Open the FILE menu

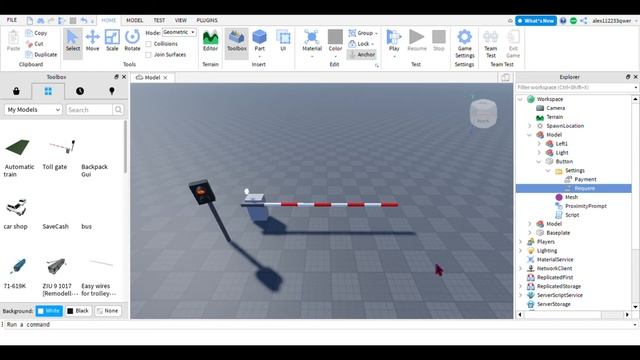click(x=12, y=20)
